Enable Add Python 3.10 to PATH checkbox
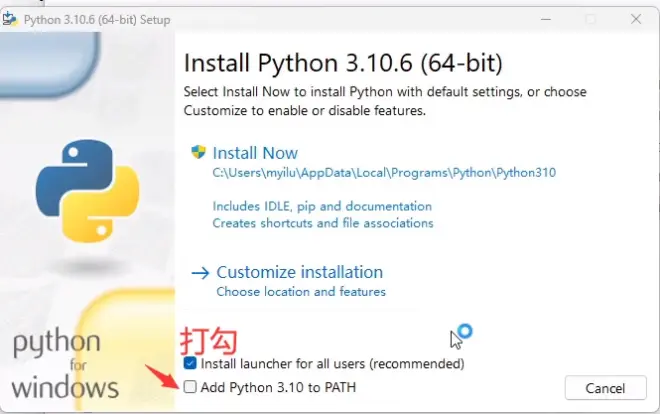Image resolution: width=660 pixels, height=414 pixels. pos(190,387)
